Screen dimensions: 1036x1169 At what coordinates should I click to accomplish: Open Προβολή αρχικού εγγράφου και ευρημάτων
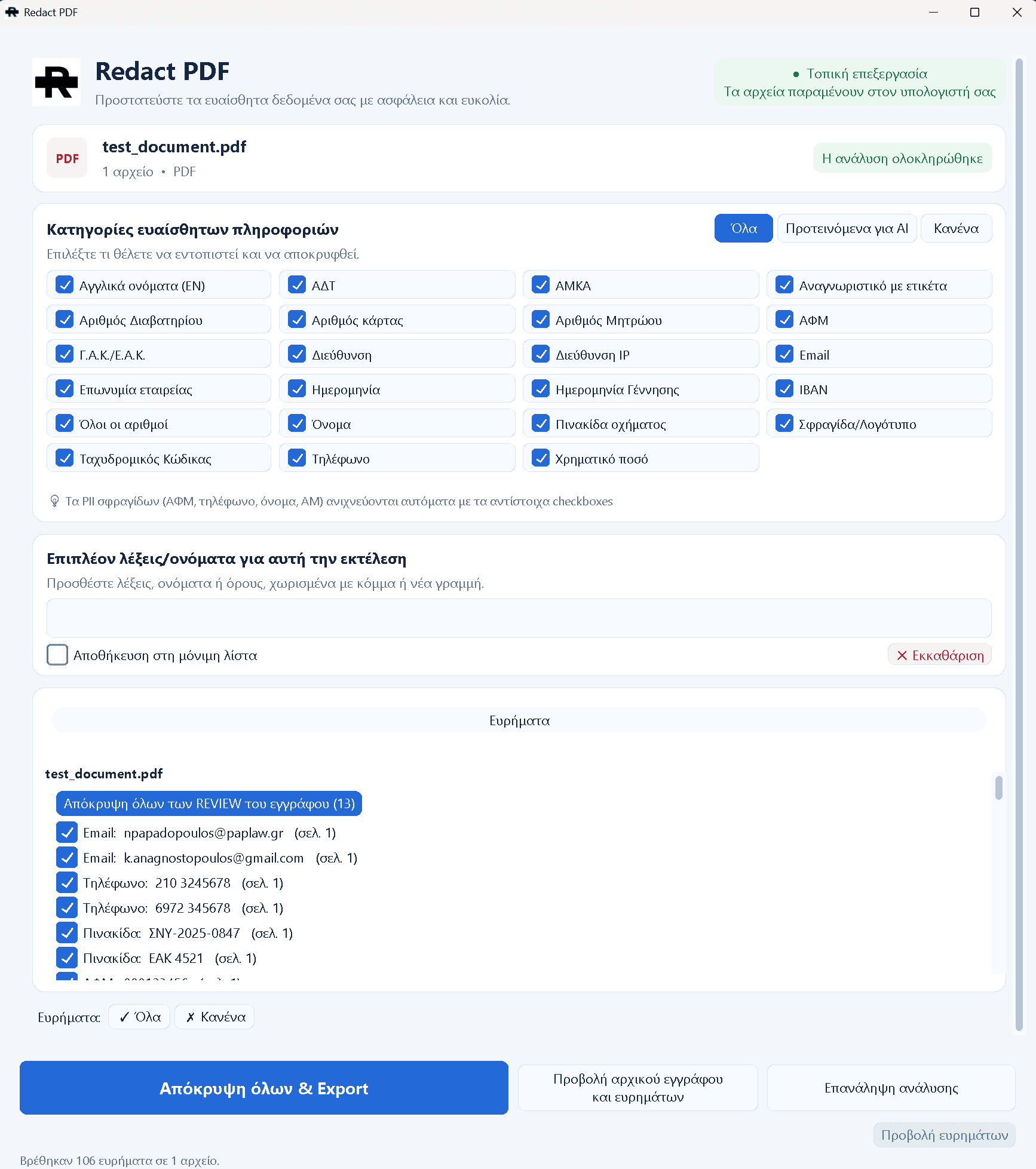pos(637,1088)
